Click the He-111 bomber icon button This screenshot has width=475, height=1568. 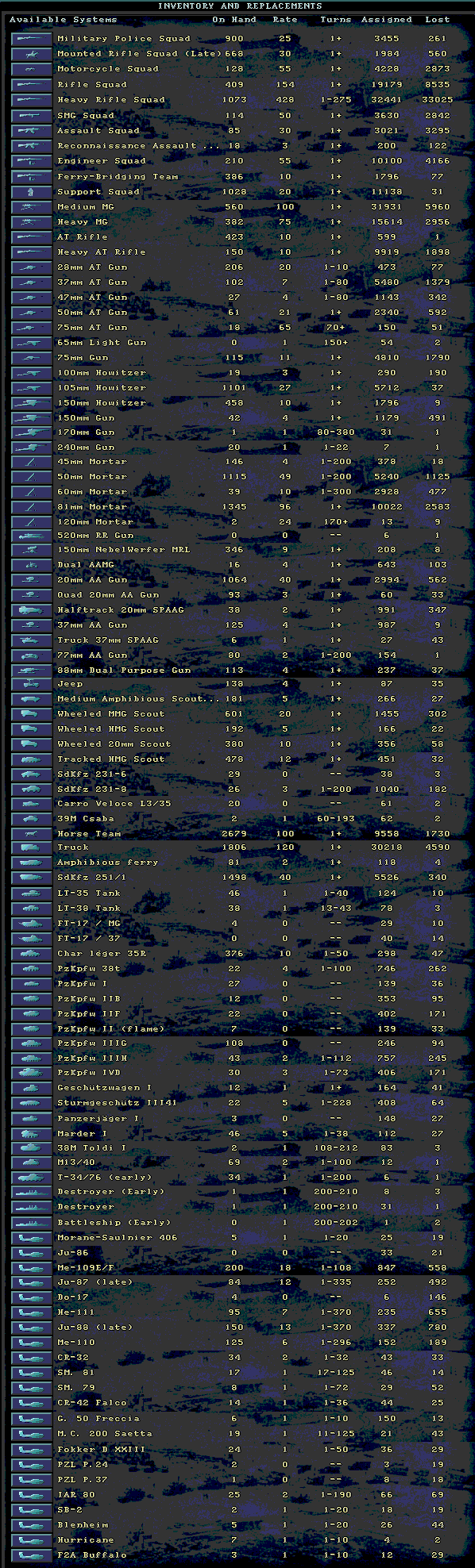pos(32,1312)
